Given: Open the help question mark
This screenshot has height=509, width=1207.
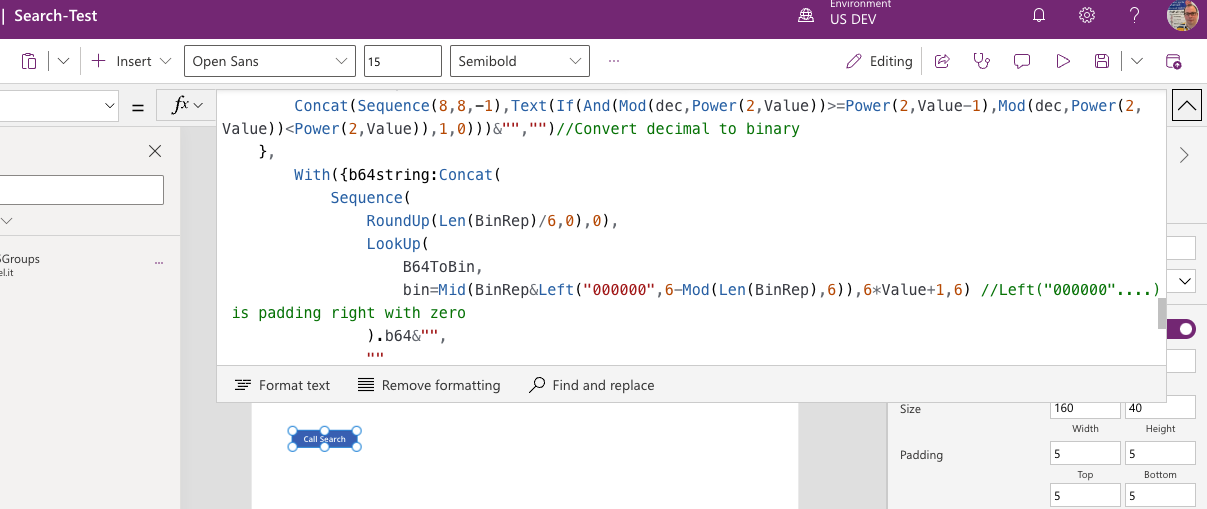Looking at the screenshot, I should 1134,16.
